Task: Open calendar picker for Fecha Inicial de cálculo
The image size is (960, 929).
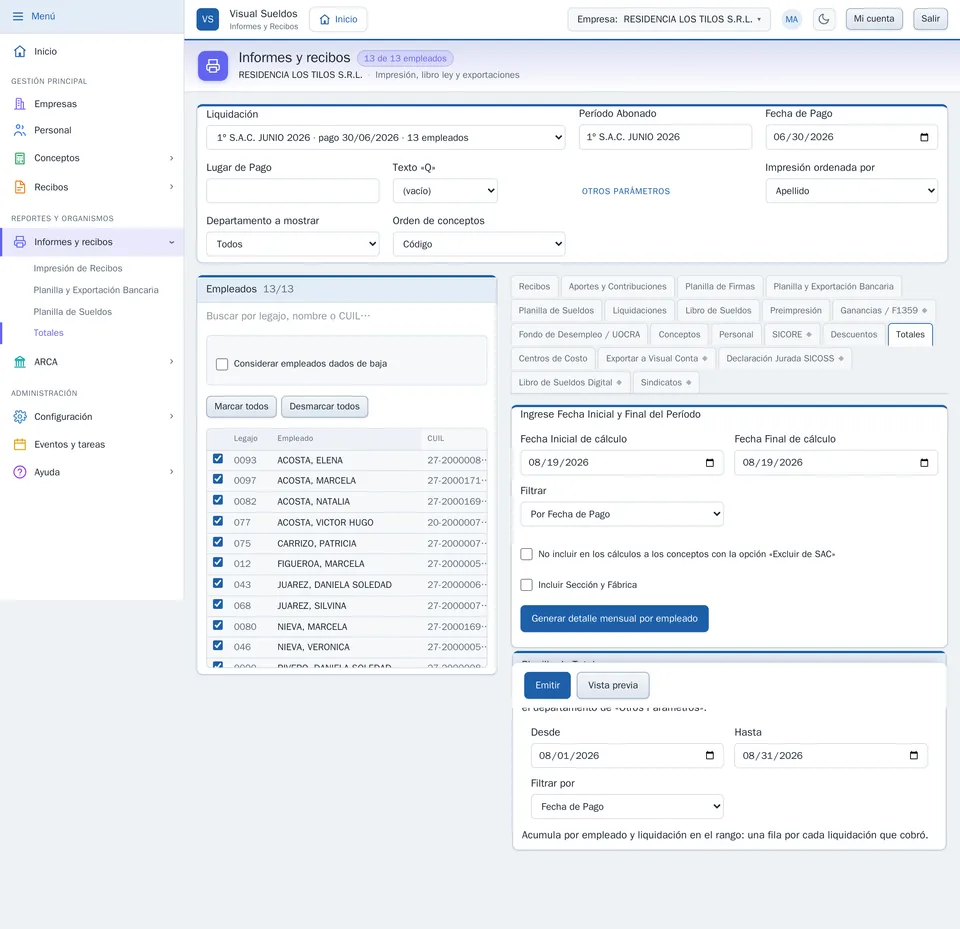Action: tap(710, 463)
